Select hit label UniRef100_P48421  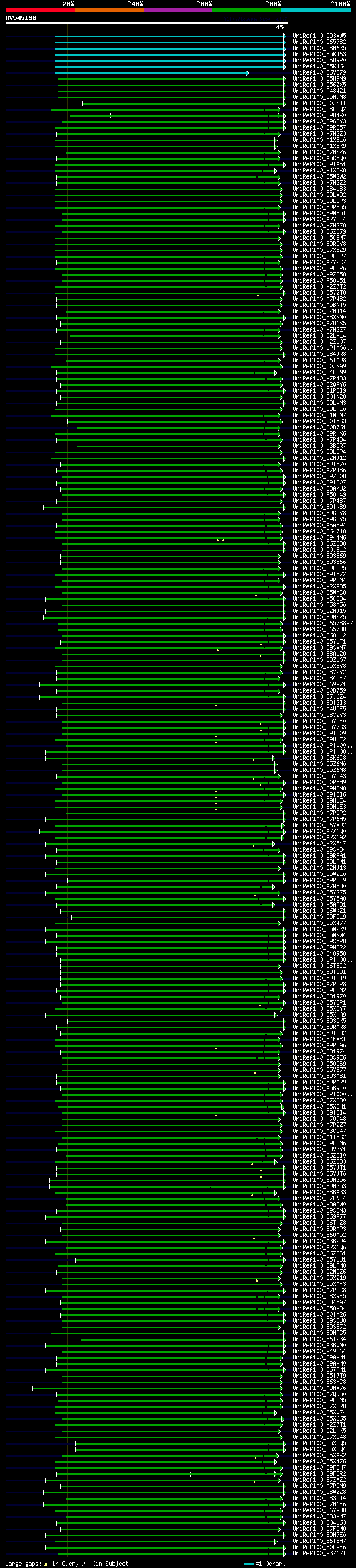point(319,91)
